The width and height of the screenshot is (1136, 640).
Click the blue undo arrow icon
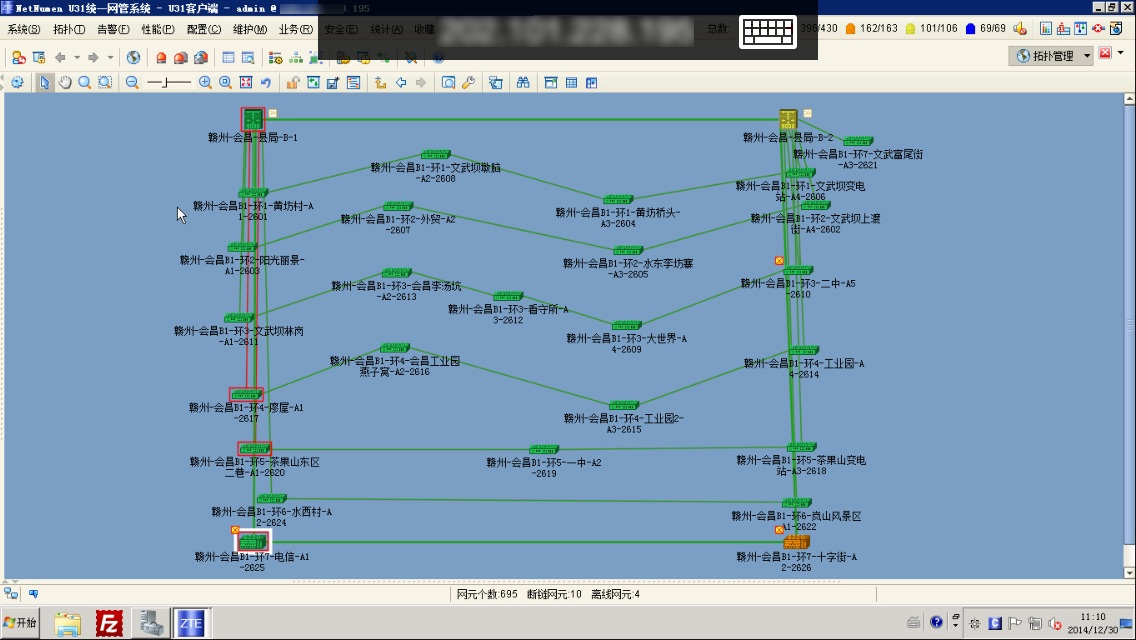(x=266, y=83)
